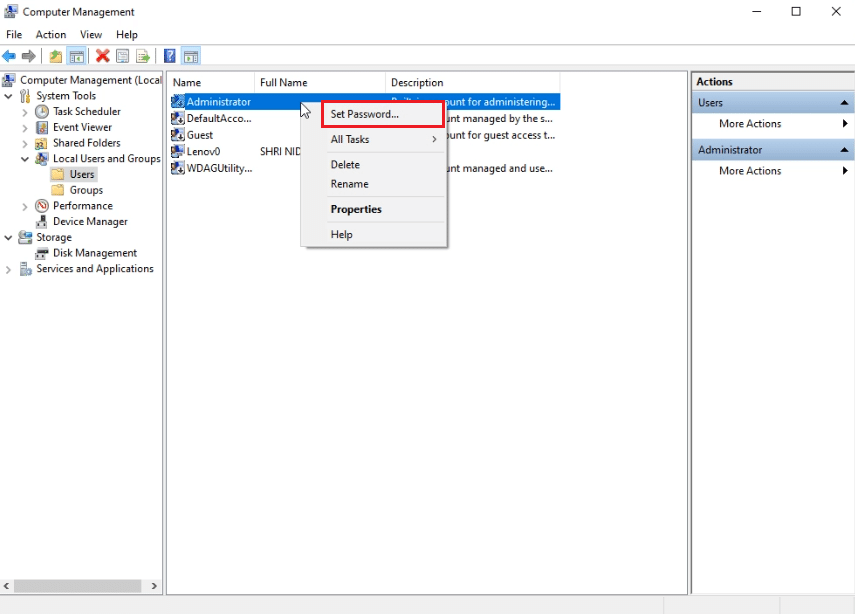The height and width of the screenshot is (614, 855).
Task: Click the Back arrow toolbar icon
Action: [x=9, y=56]
